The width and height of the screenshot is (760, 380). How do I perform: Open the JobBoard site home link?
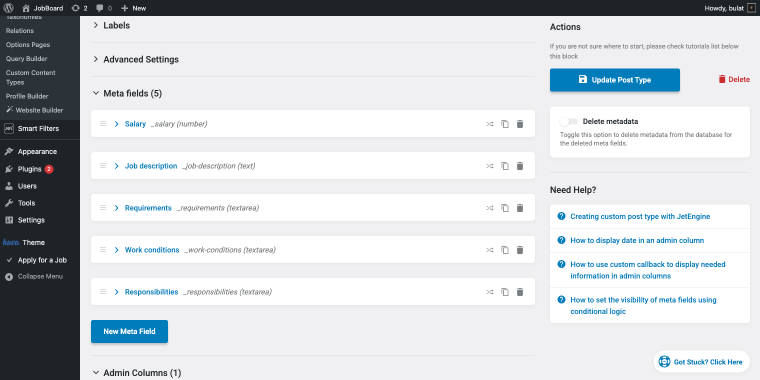coord(43,8)
